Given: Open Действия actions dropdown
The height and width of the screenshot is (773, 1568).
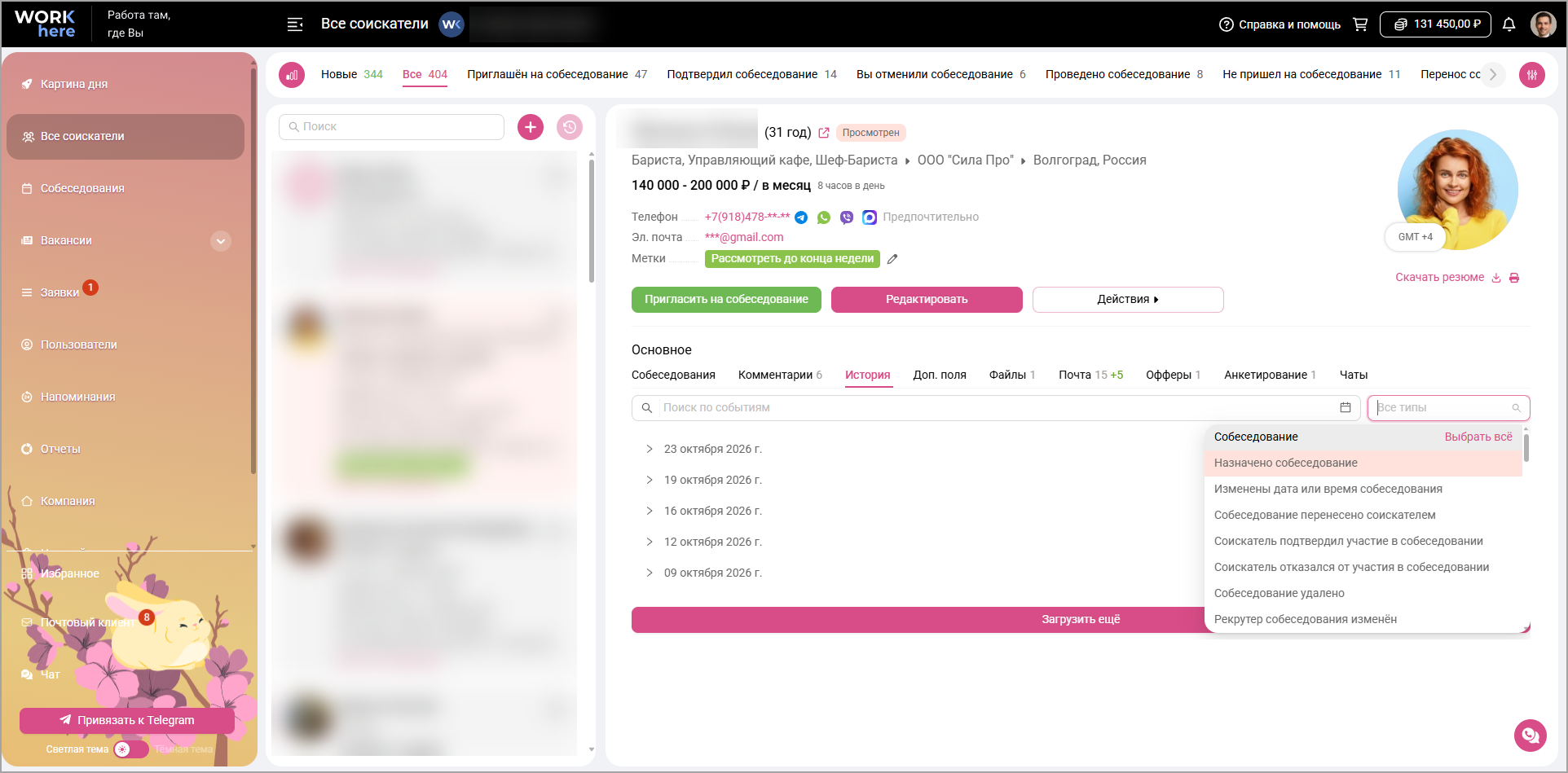Looking at the screenshot, I should click(x=1128, y=300).
